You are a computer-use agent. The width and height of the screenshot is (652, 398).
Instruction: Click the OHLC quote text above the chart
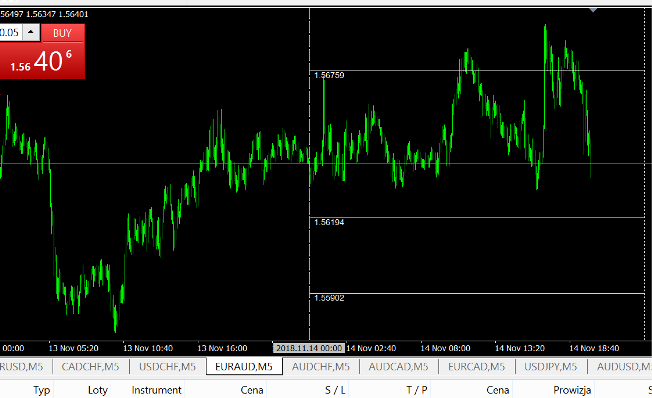44,14
